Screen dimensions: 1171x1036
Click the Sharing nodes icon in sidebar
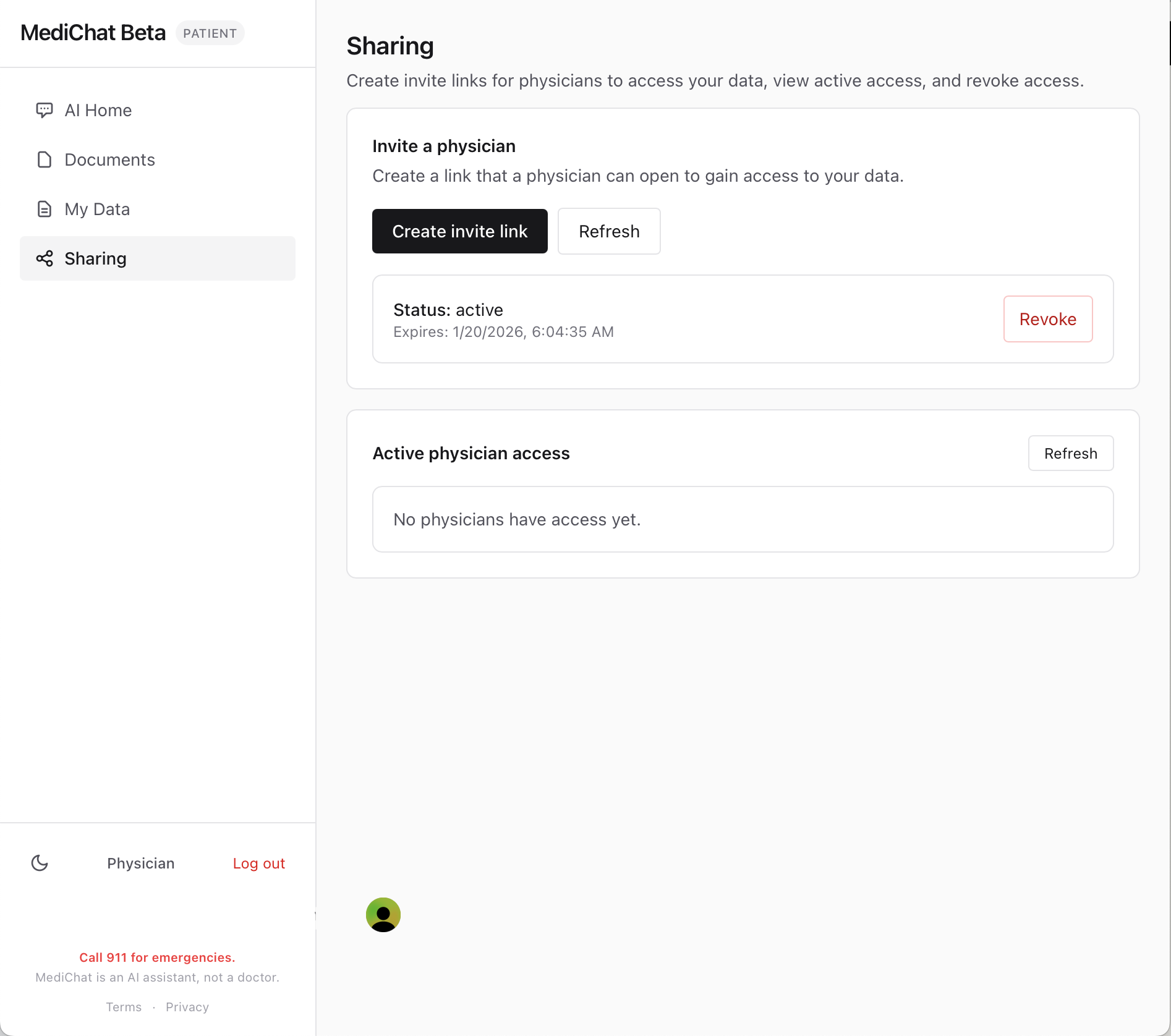[44, 258]
